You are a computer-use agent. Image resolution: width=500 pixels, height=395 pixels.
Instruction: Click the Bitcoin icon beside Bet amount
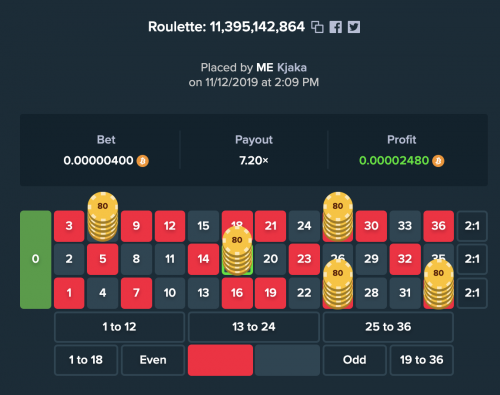click(x=143, y=161)
